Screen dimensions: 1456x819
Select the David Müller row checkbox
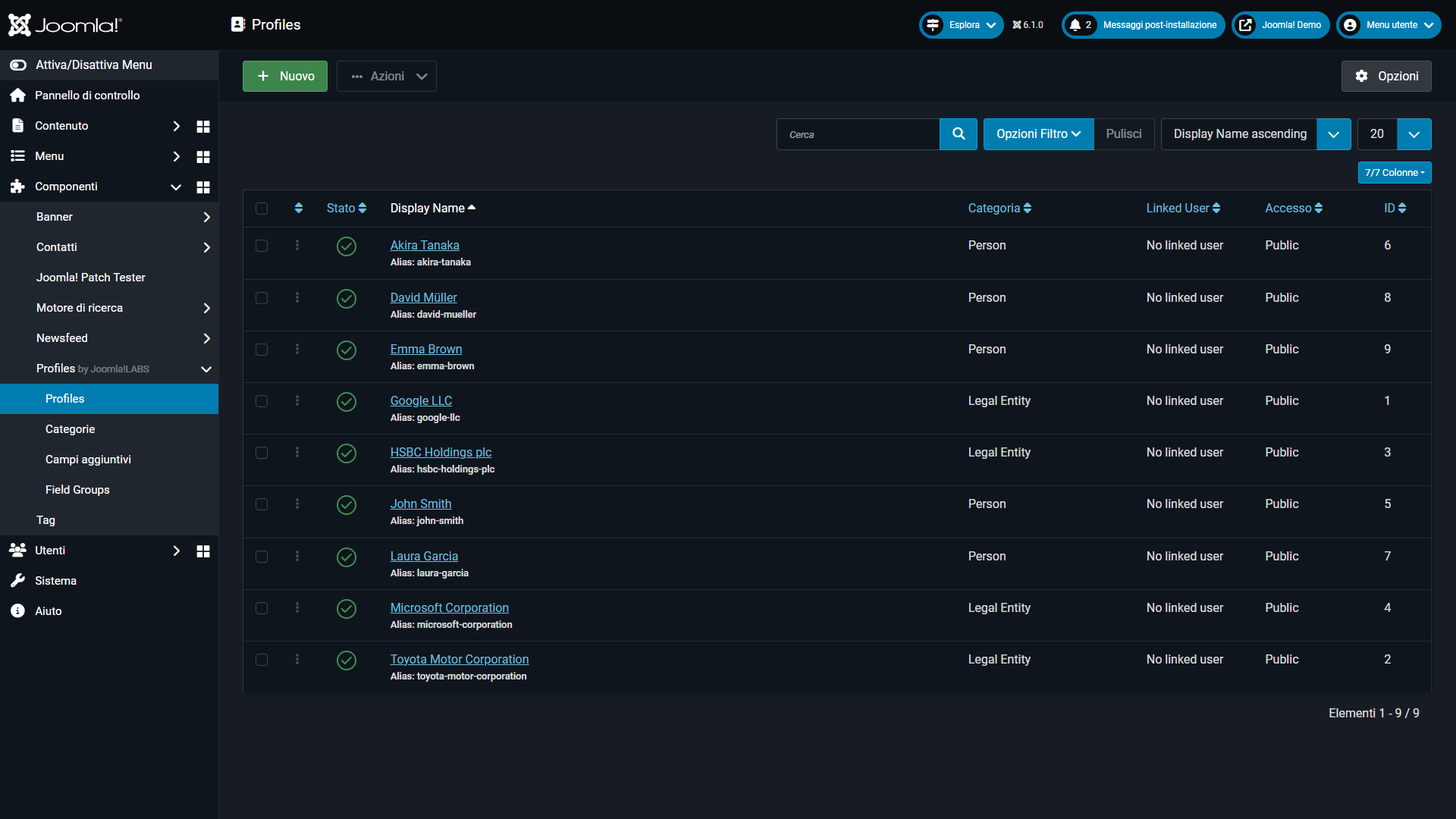tap(262, 298)
